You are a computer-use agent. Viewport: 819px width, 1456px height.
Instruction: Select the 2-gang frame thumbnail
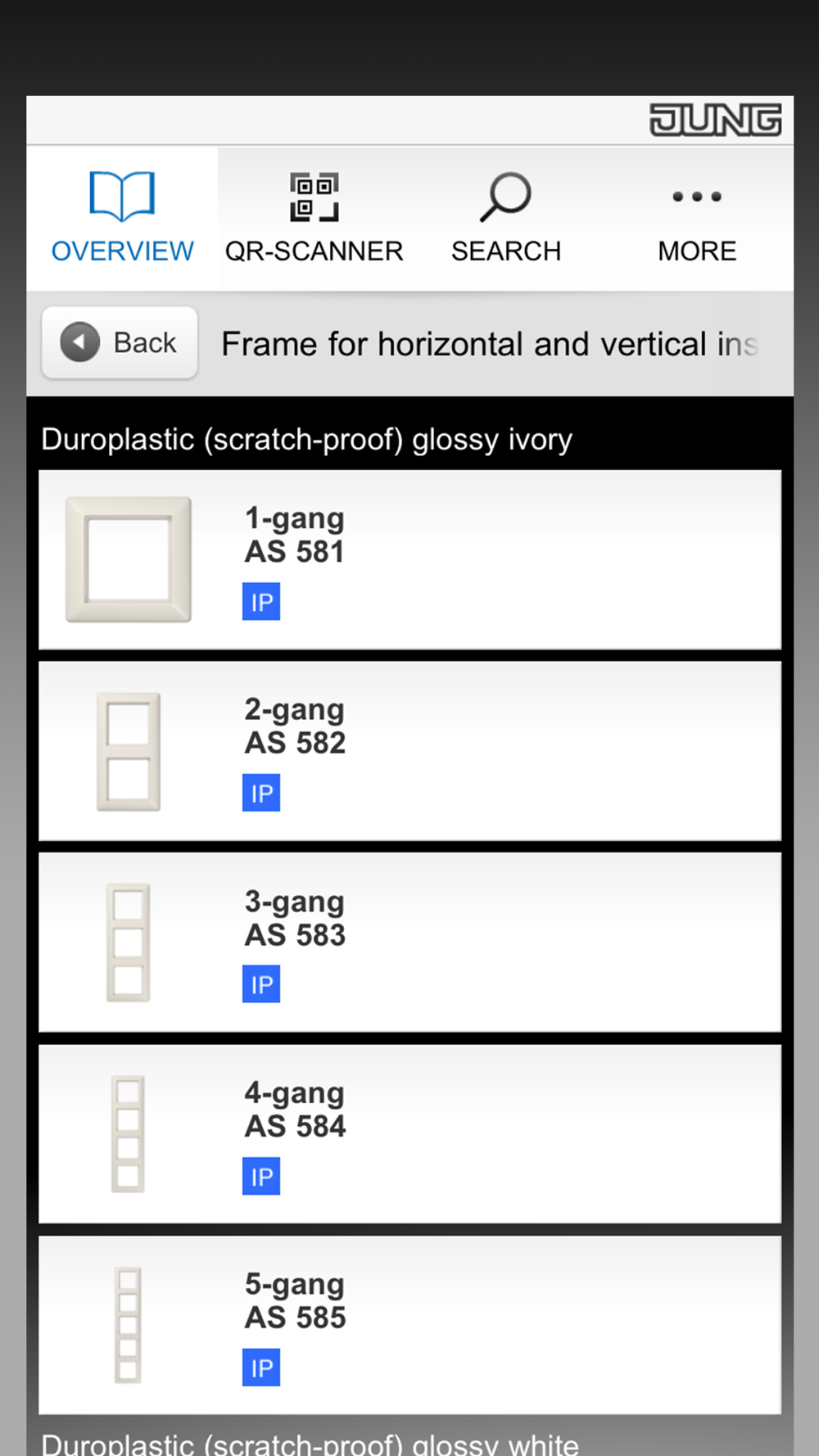(x=129, y=752)
